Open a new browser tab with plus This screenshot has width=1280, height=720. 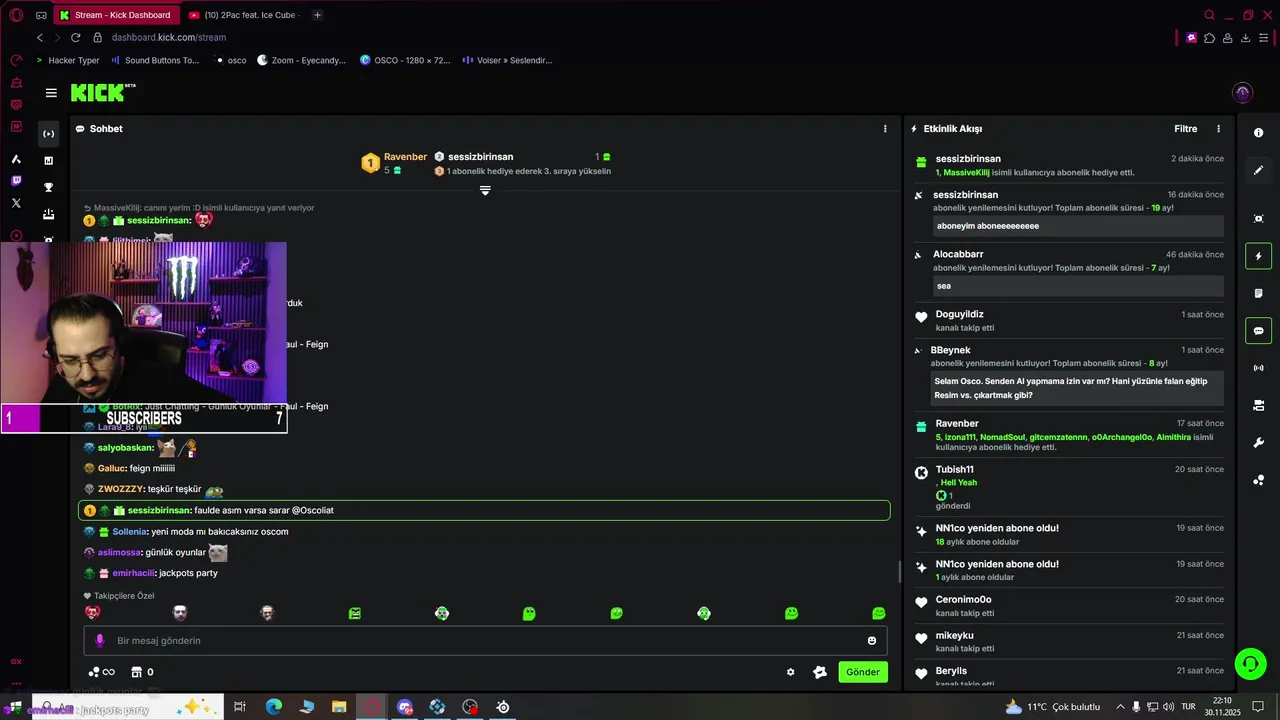coord(317,15)
